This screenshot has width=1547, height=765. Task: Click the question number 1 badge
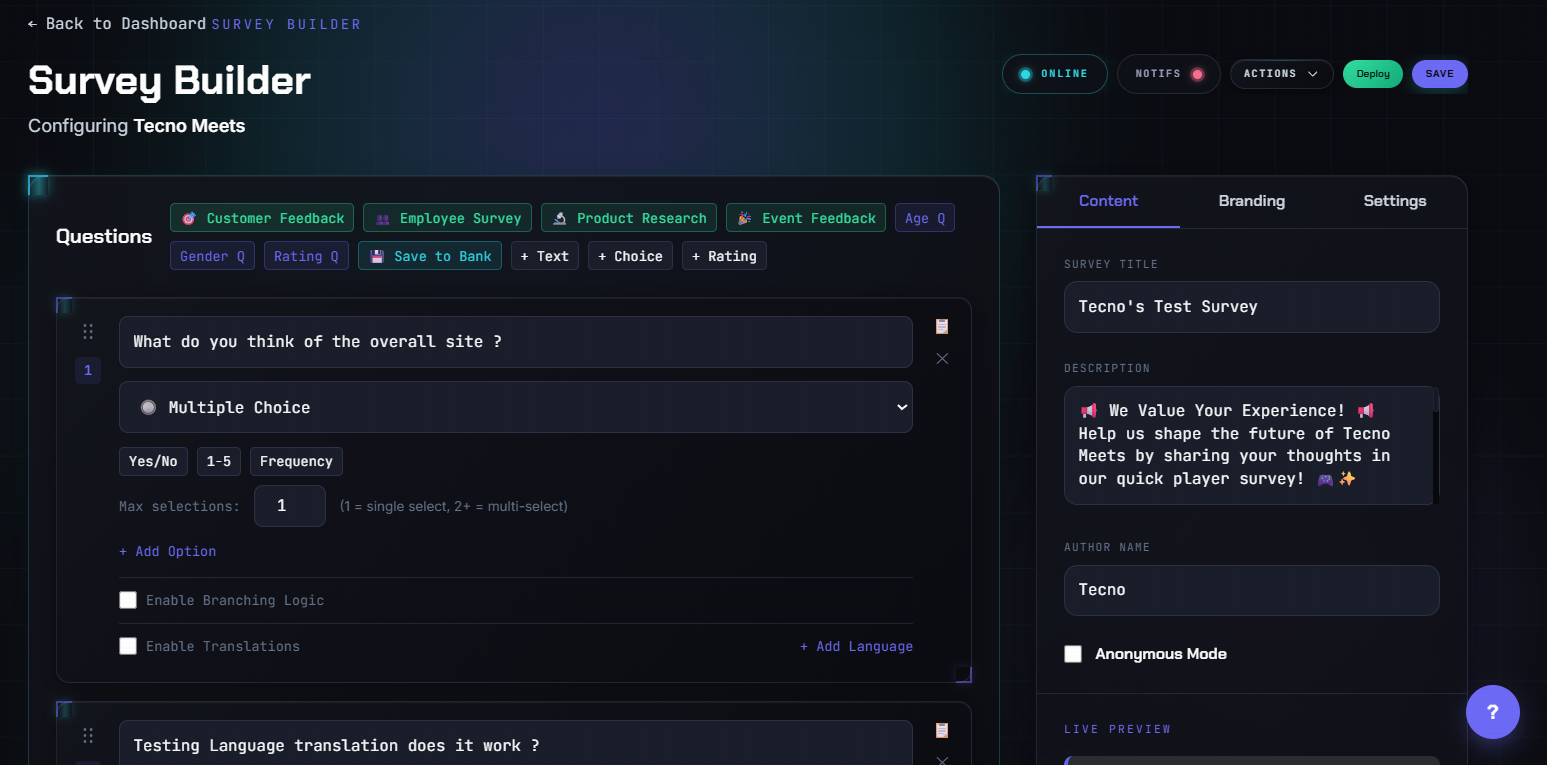pos(88,371)
